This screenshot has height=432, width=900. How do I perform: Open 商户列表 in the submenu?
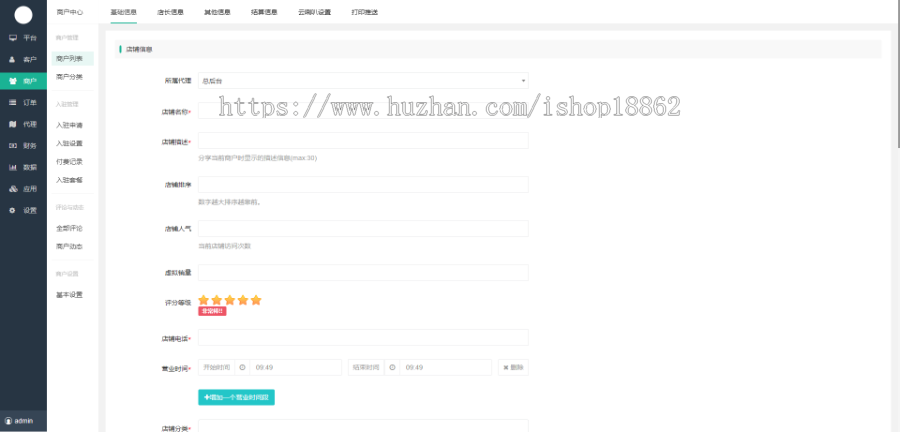[x=72, y=59]
